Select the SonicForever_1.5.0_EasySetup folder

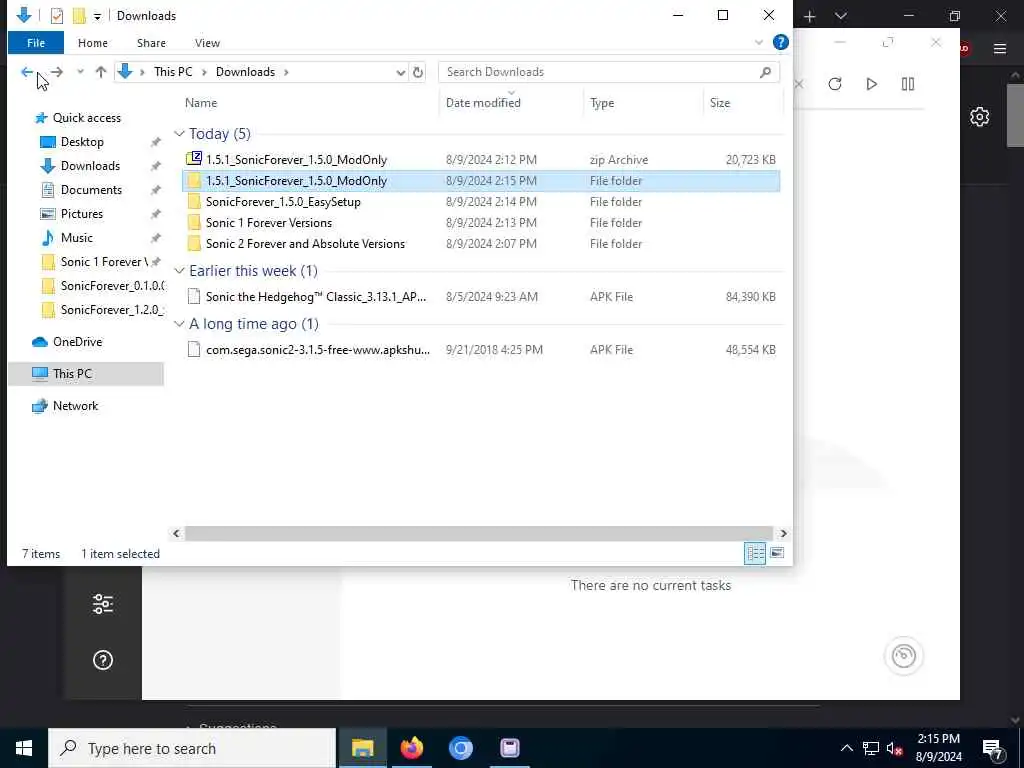[481, 202]
